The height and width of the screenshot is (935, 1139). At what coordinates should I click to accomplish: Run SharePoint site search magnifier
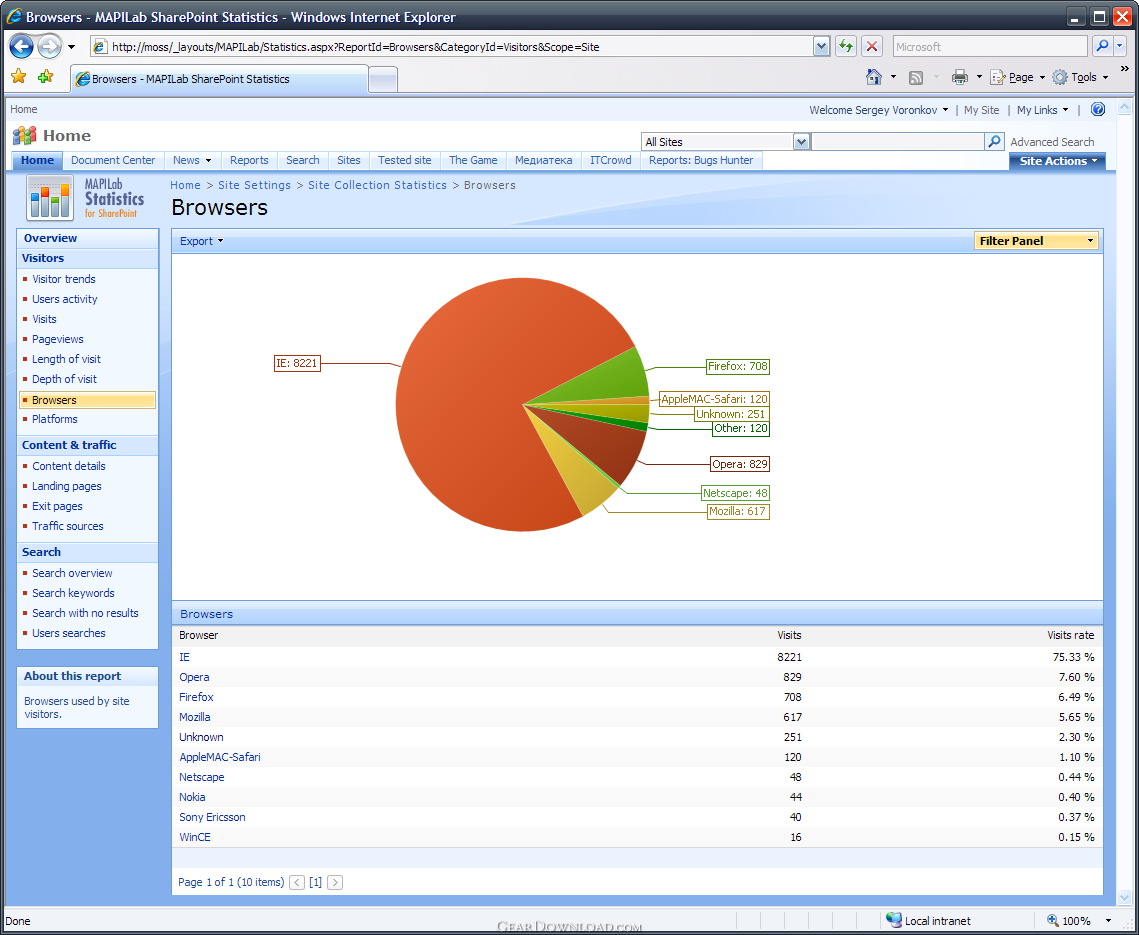click(x=994, y=141)
